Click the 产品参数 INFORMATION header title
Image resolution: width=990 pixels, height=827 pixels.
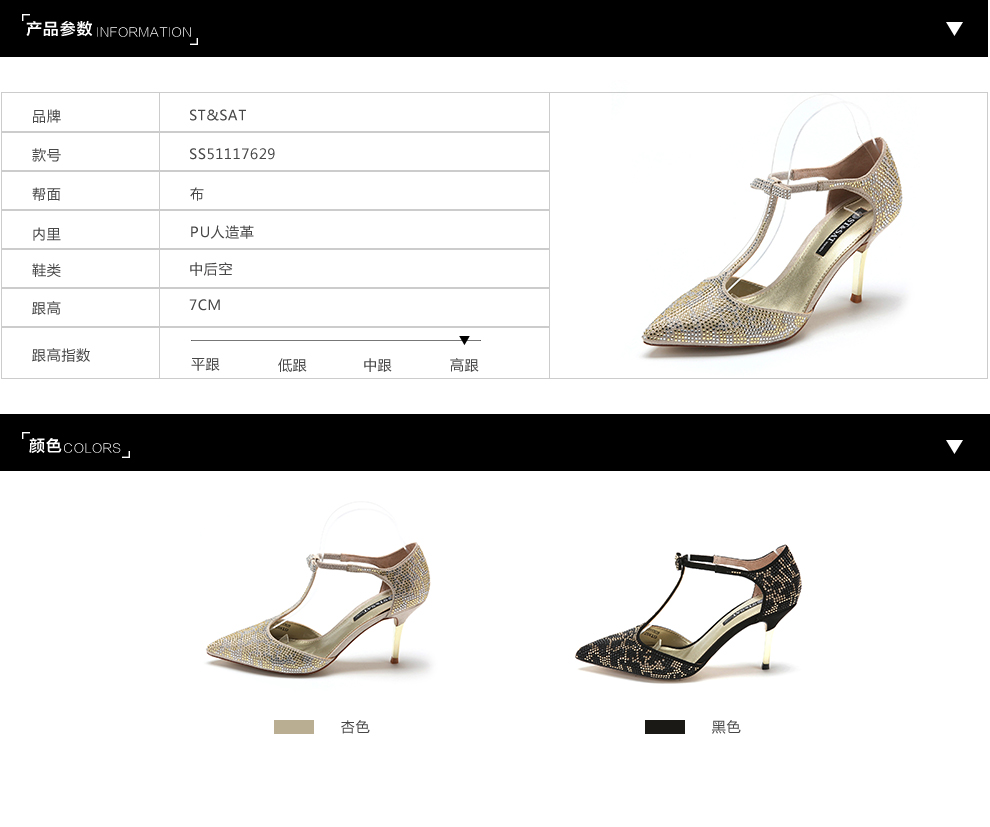(x=109, y=30)
